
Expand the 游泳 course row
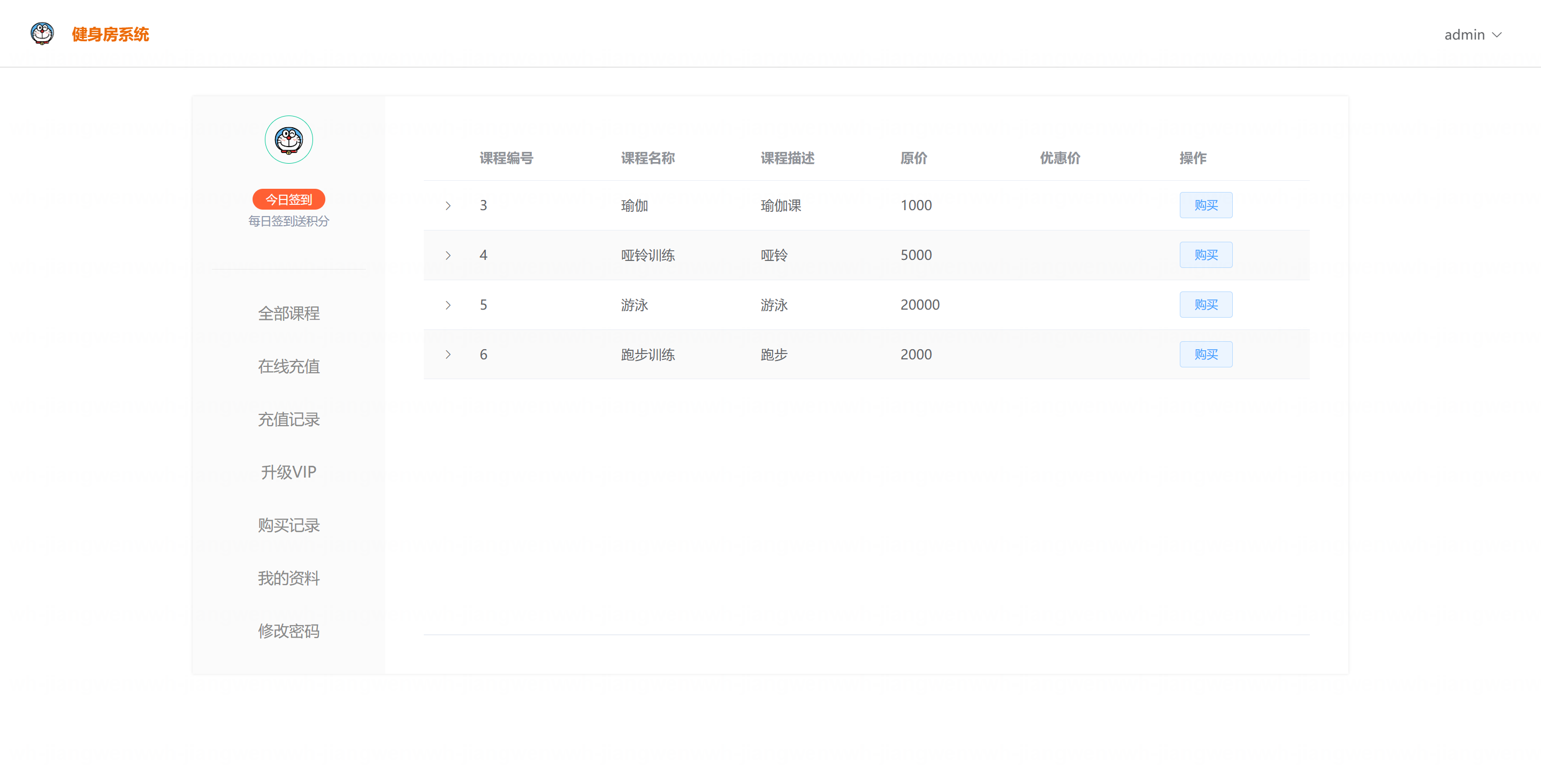(x=447, y=305)
